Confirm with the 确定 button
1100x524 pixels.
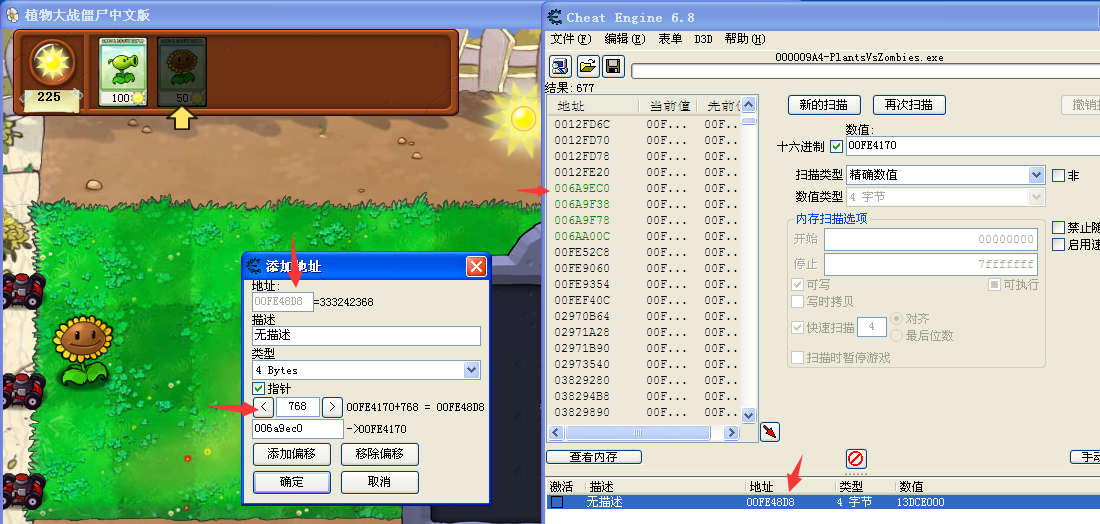coord(291,482)
